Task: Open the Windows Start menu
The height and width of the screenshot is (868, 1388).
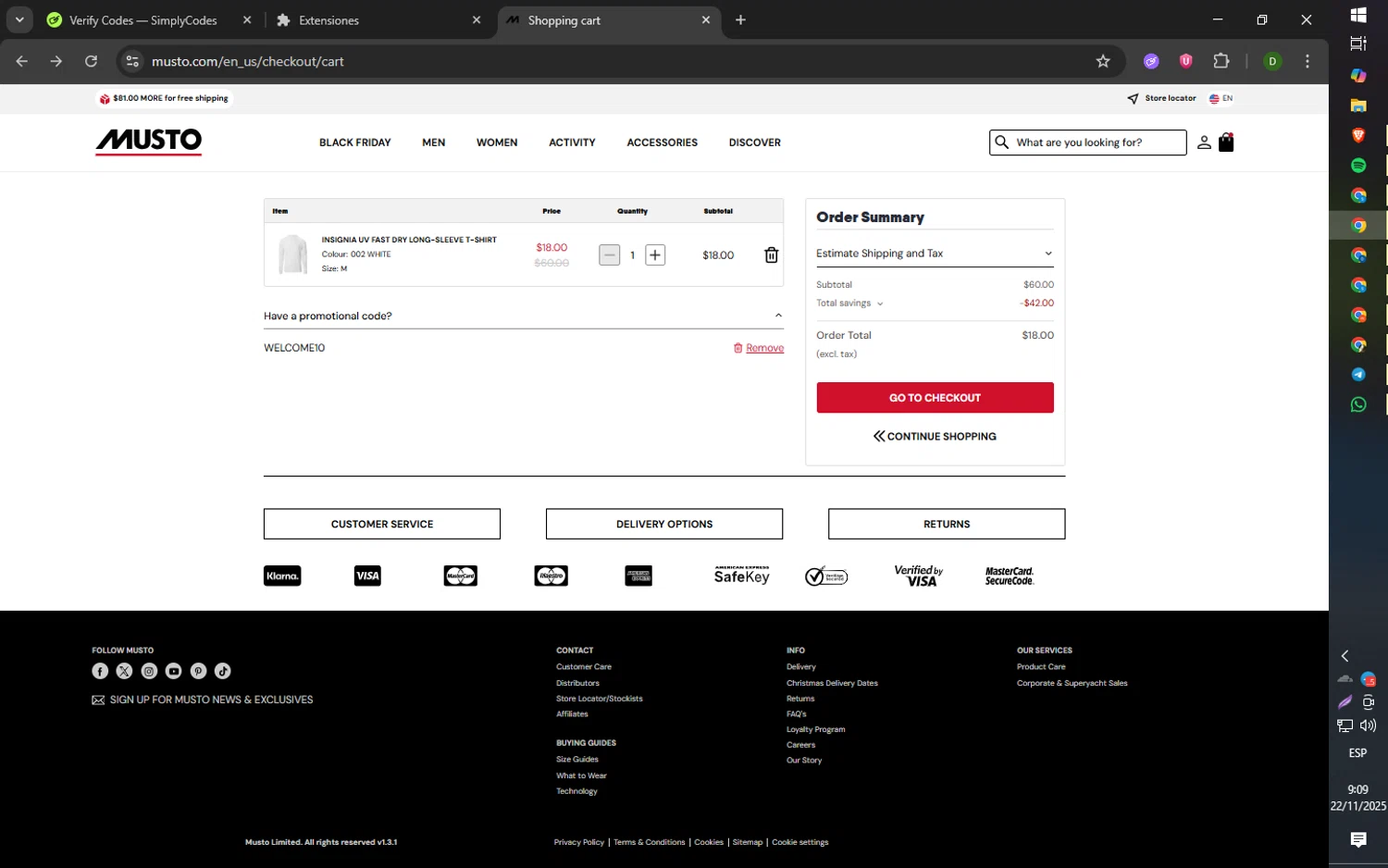Action: [x=1358, y=15]
